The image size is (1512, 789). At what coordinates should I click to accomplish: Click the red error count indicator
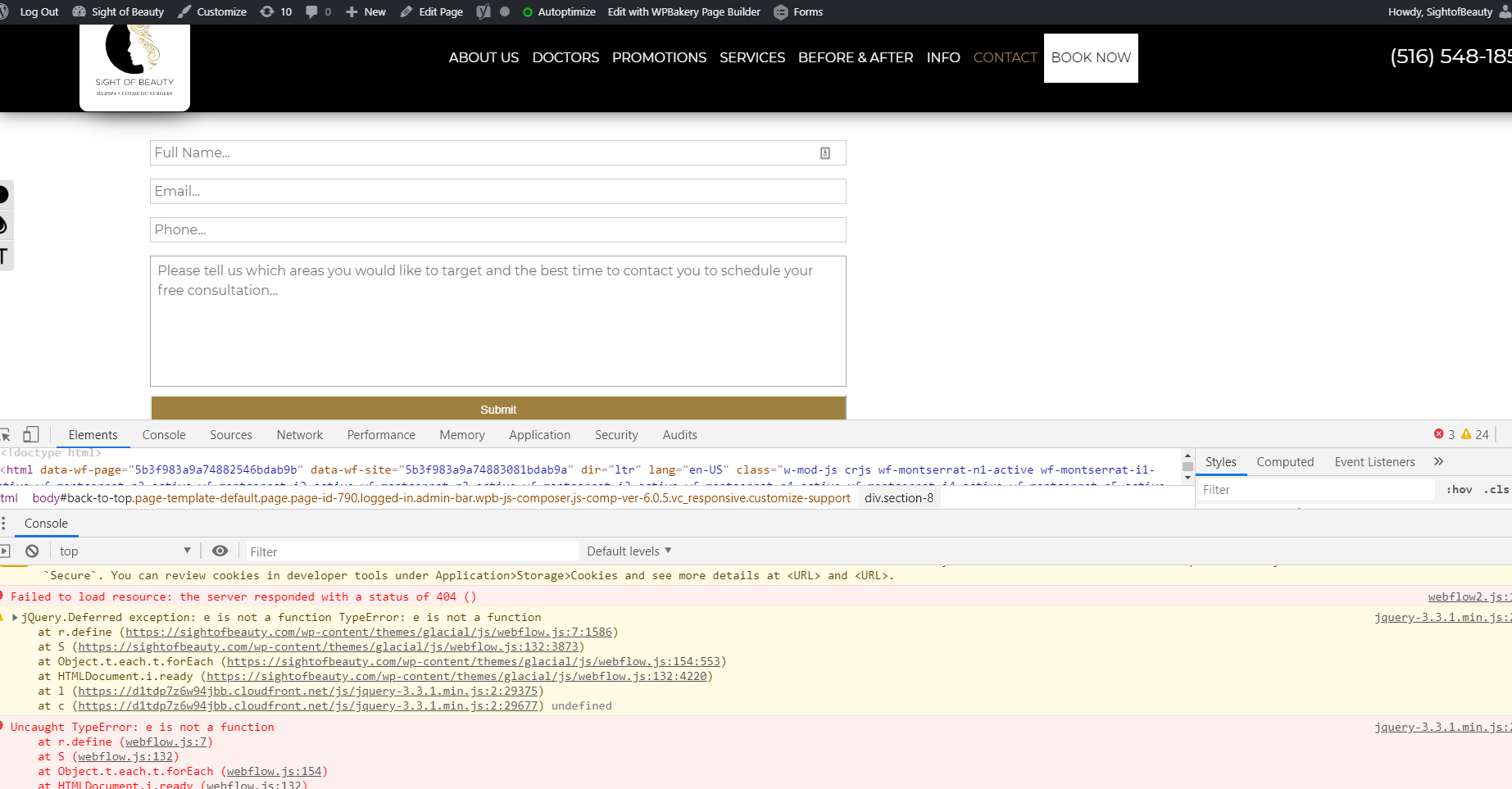click(1444, 435)
